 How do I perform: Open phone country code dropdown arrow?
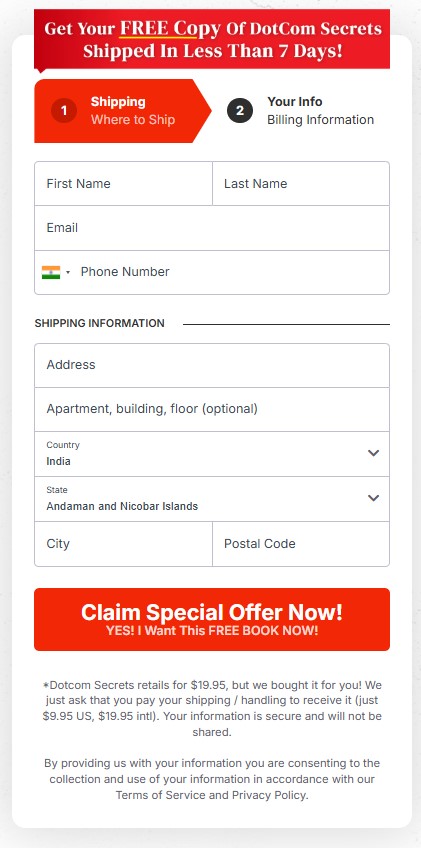tap(68, 273)
